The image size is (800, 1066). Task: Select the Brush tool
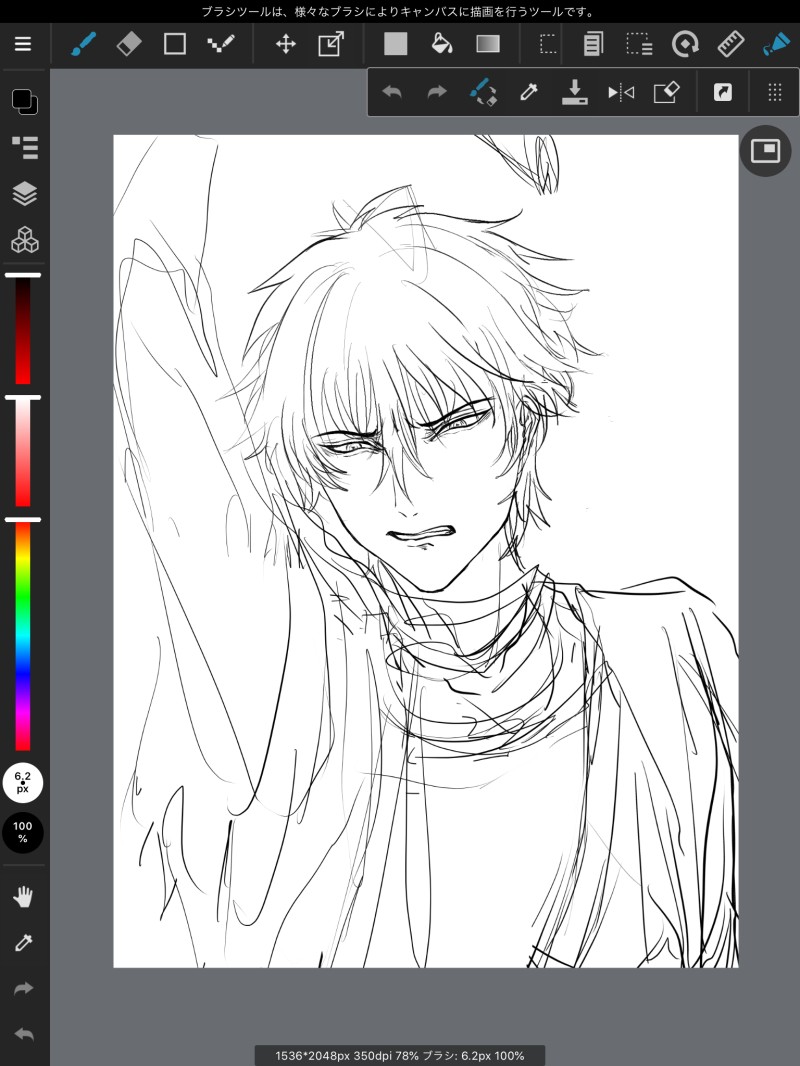83,45
